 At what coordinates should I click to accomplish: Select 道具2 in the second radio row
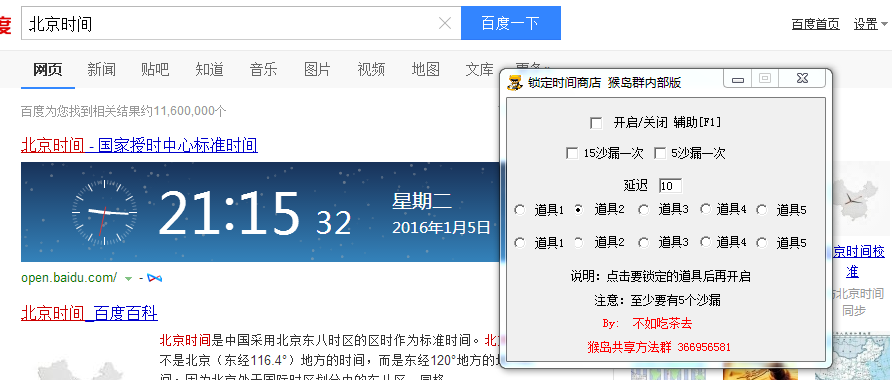coord(579,243)
